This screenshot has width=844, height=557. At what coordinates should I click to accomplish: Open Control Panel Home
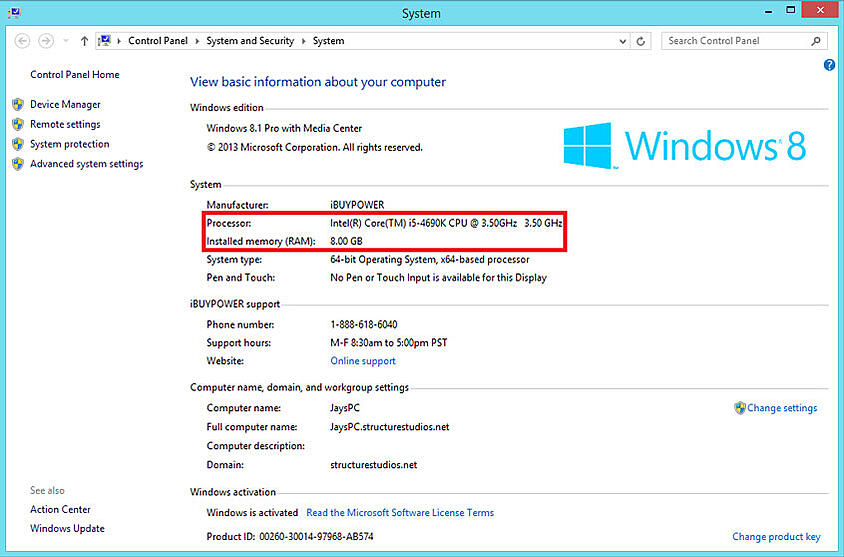[75, 75]
